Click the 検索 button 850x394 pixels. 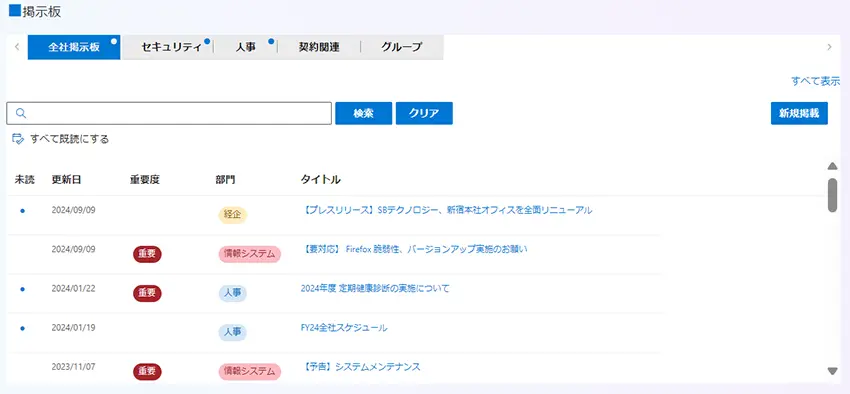[364, 113]
